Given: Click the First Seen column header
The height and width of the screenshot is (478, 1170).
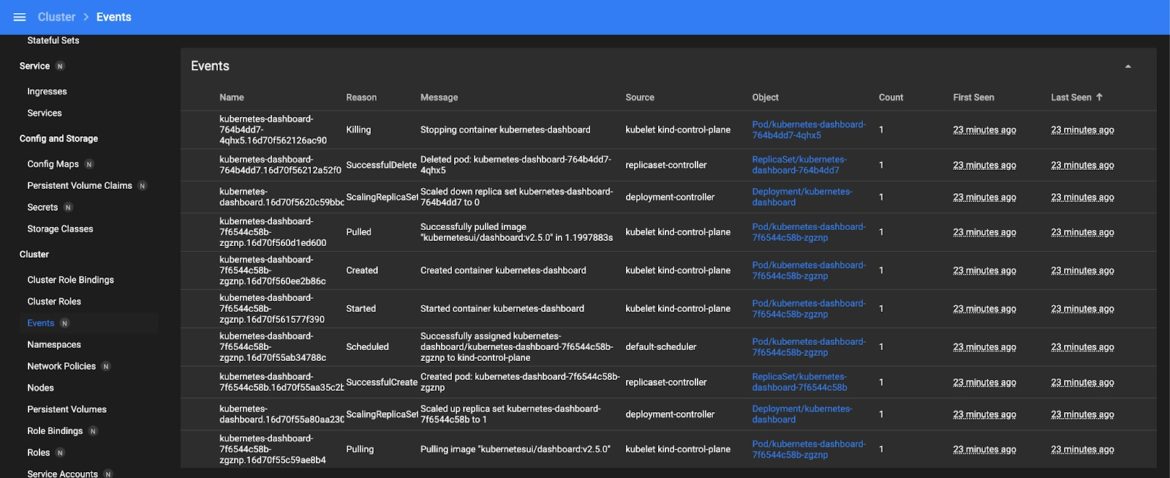Looking at the screenshot, I should [973, 97].
